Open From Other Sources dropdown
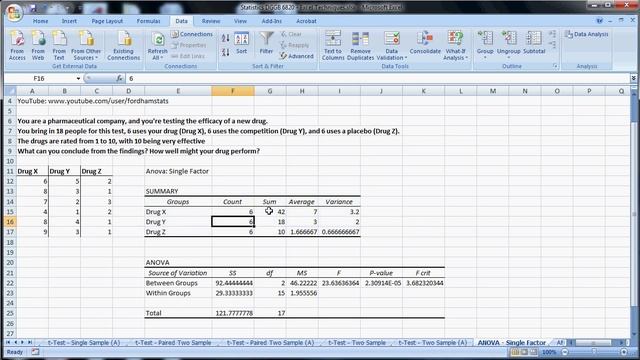 [x=86, y=45]
